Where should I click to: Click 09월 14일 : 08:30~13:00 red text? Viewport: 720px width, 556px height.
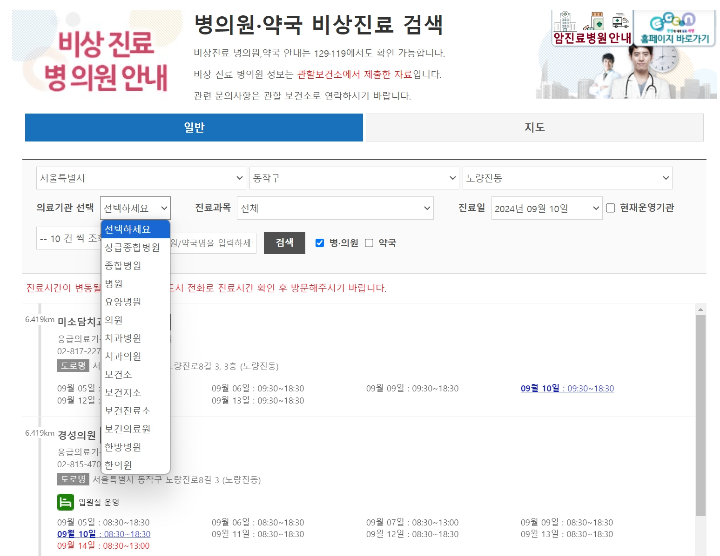pyautogui.click(x=103, y=546)
